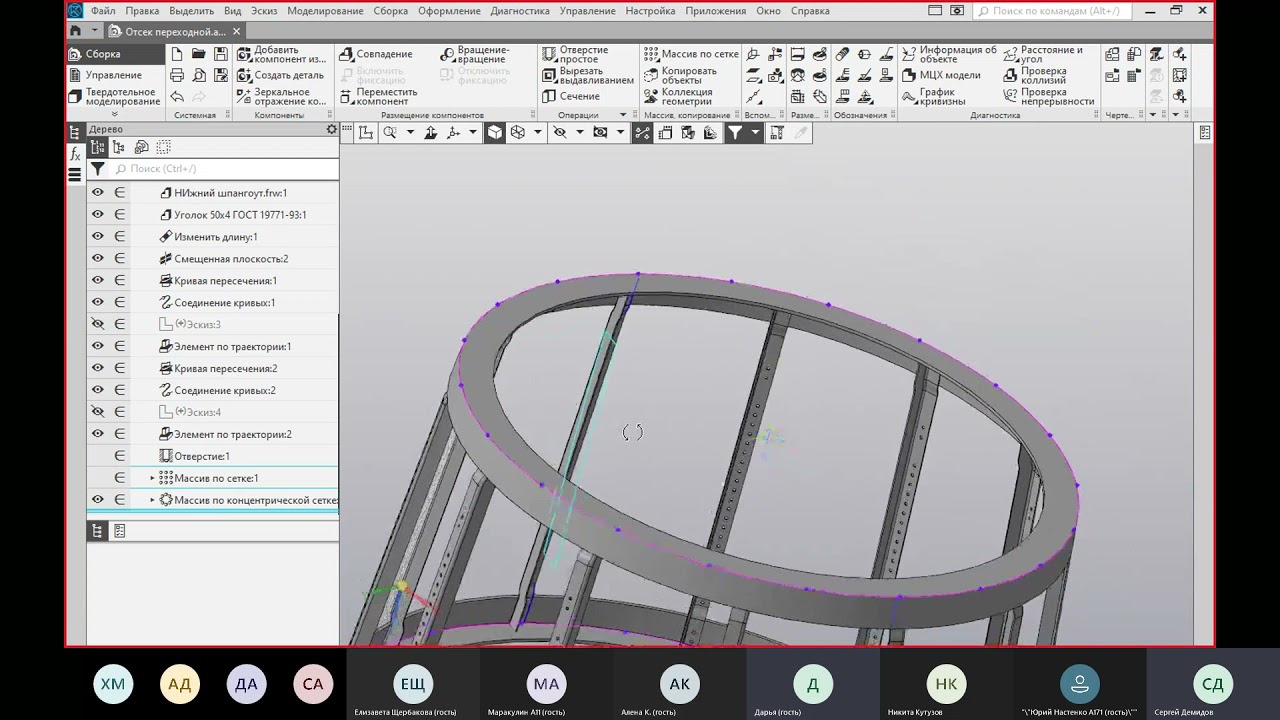Viewport: 1280px width, 720px height.
Task: Activate Переместить компонент tool
Action: (378, 97)
